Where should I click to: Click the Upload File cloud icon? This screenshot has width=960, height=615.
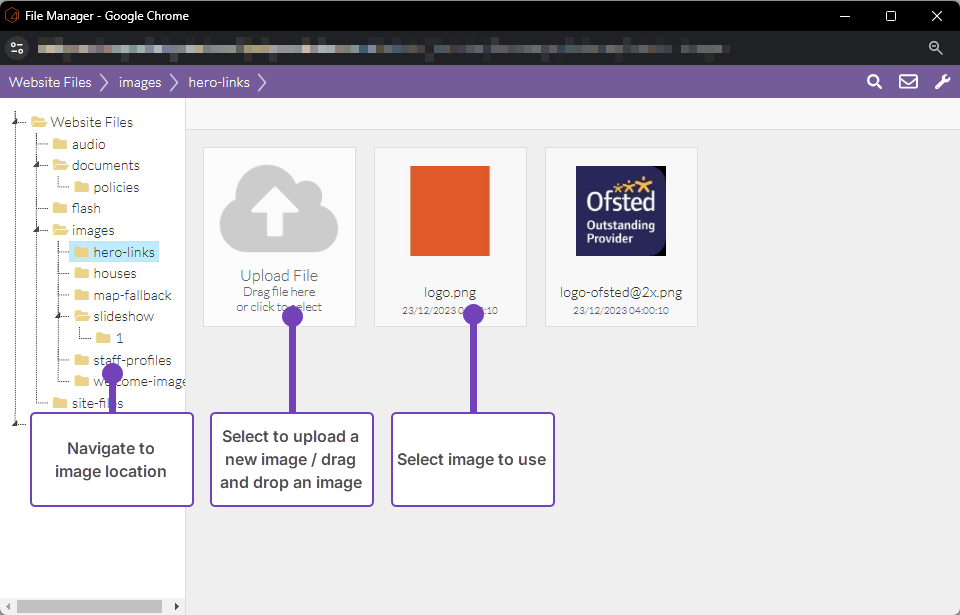(x=279, y=210)
